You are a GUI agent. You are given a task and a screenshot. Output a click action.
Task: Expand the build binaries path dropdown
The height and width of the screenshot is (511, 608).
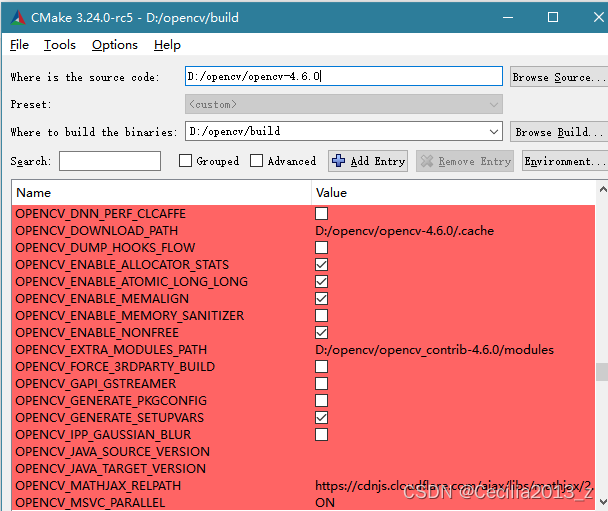pyautogui.click(x=494, y=131)
